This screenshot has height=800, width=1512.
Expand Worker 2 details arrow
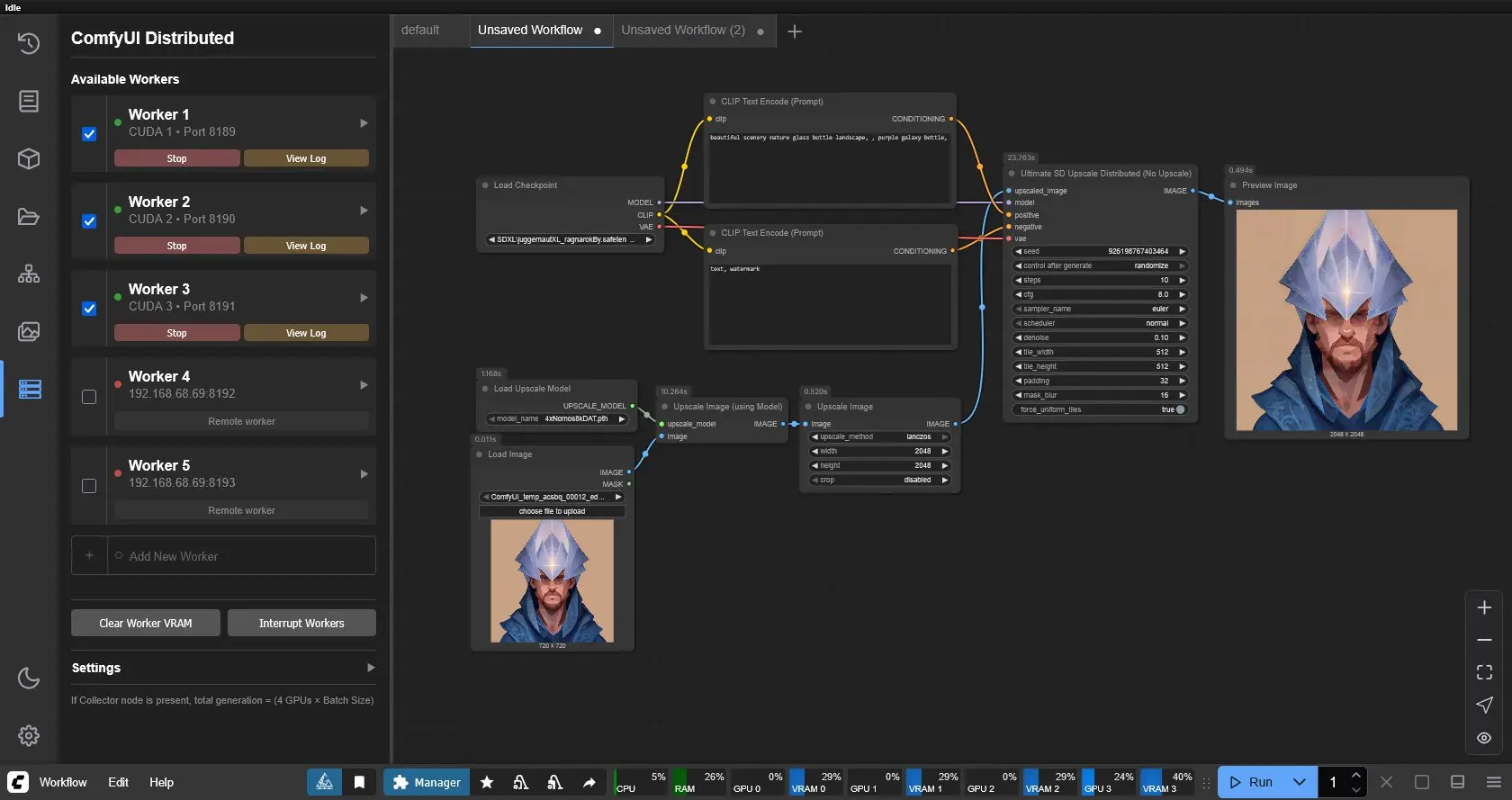364,211
